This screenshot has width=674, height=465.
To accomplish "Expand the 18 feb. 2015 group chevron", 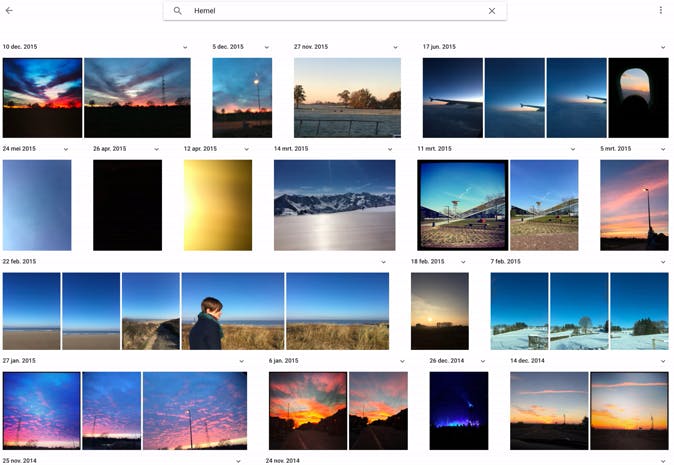I will point(463,262).
